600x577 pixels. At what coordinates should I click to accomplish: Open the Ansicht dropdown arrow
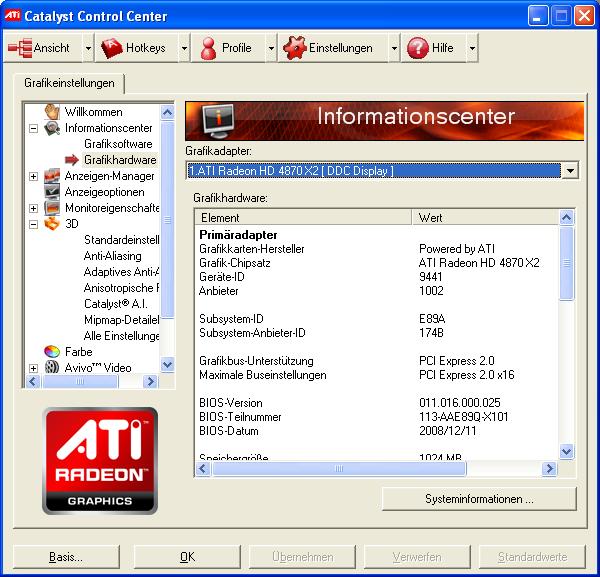(88, 48)
